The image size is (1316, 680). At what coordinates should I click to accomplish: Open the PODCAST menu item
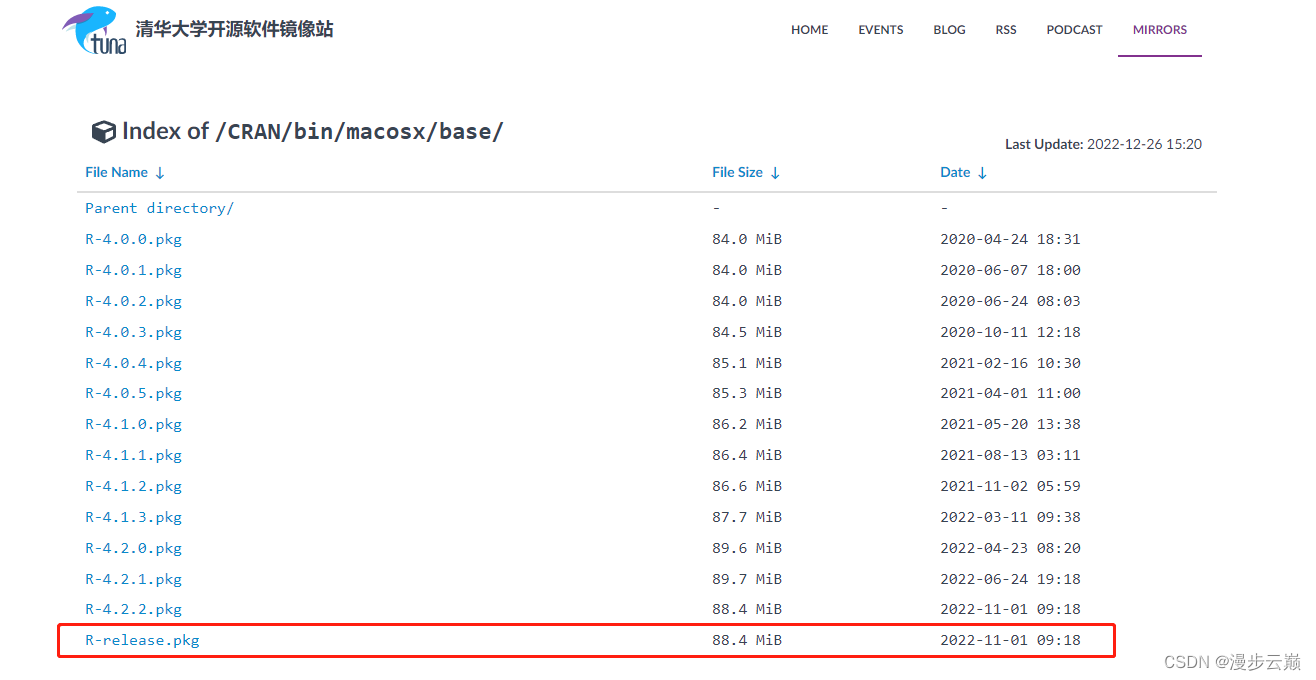(x=1074, y=30)
